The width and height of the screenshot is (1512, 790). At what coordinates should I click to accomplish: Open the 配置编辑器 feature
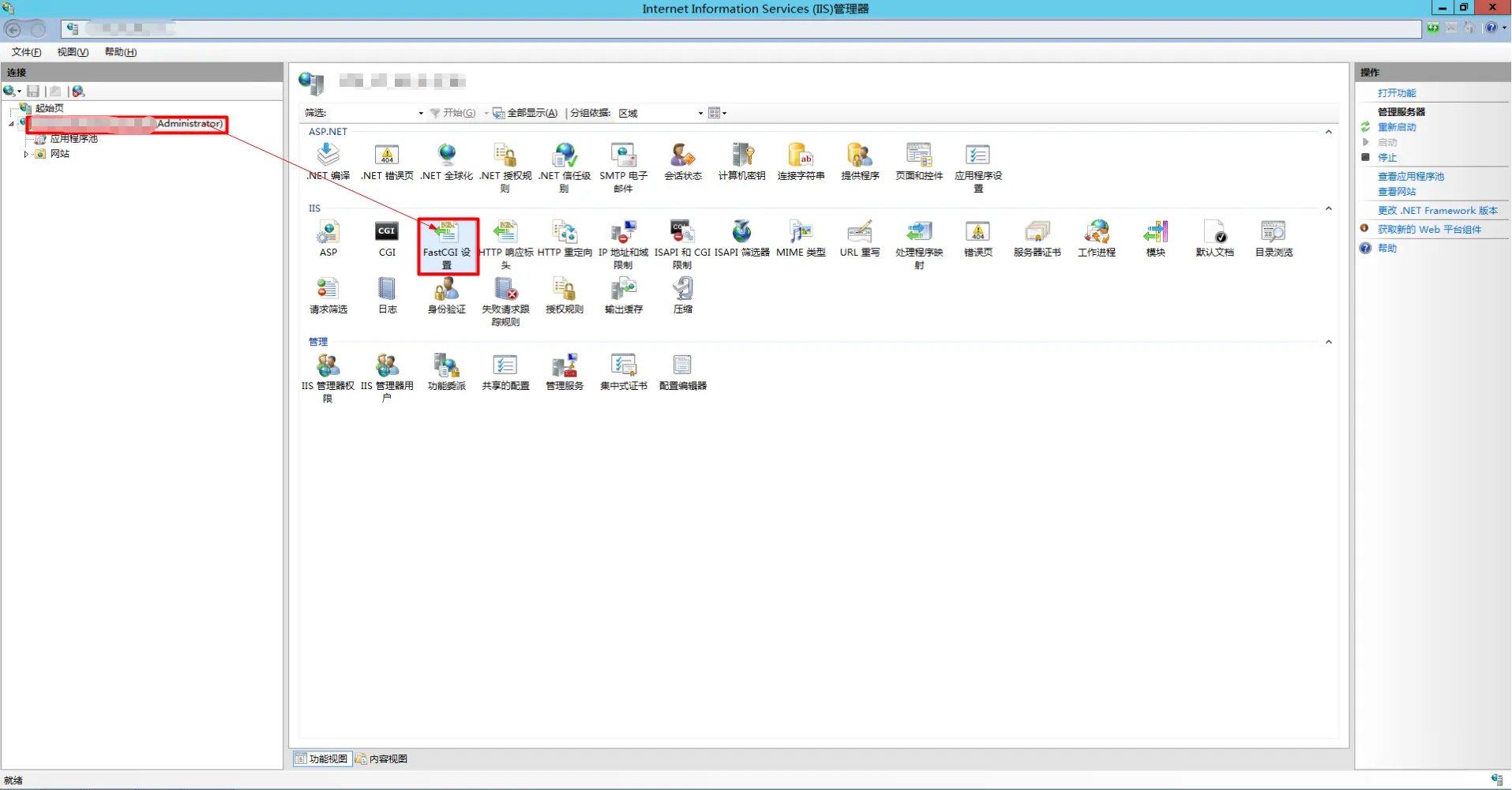(x=683, y=373)
